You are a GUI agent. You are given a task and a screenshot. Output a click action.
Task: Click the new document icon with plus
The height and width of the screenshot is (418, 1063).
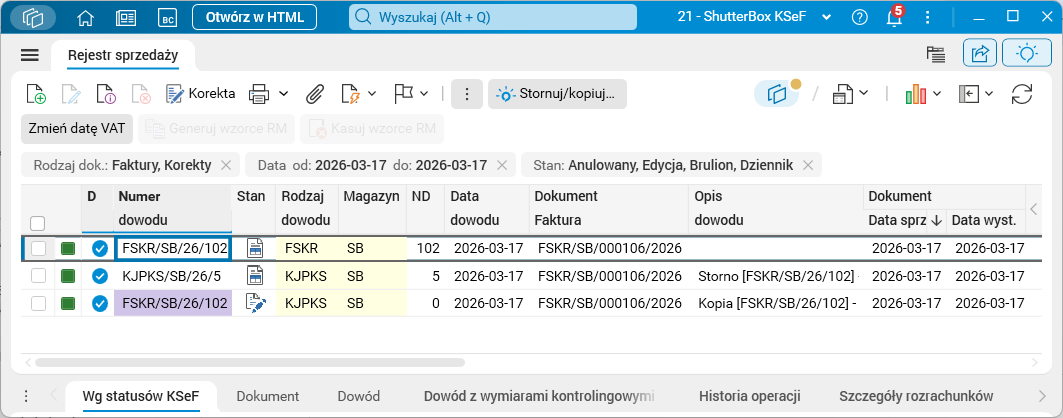[36, 94]
